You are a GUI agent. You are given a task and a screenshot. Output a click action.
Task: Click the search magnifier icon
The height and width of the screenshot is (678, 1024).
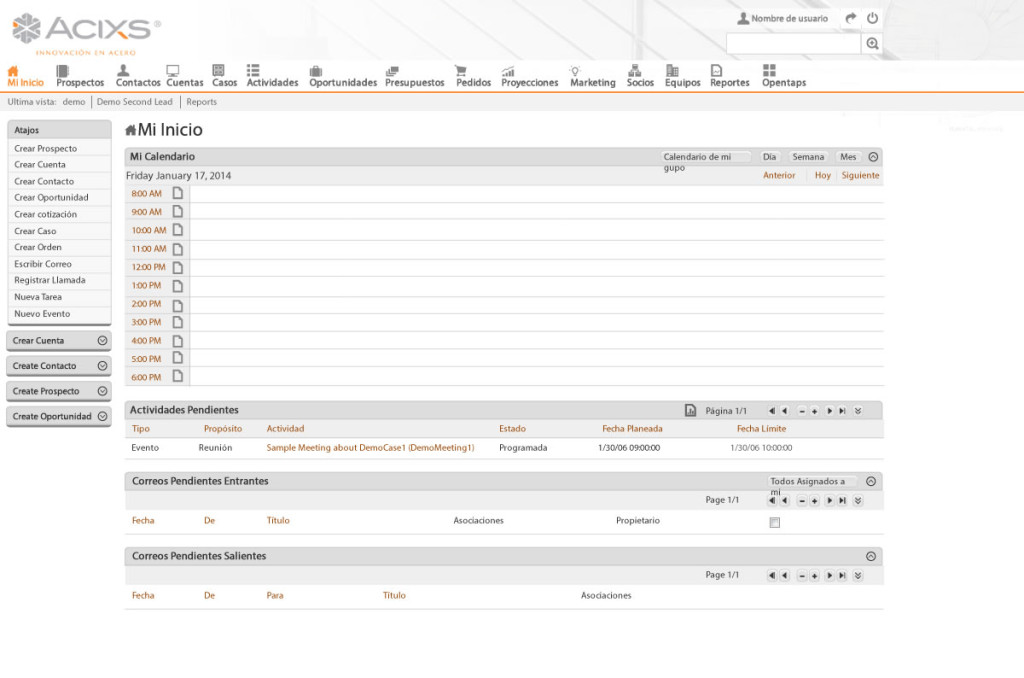(x=873, y=44)
